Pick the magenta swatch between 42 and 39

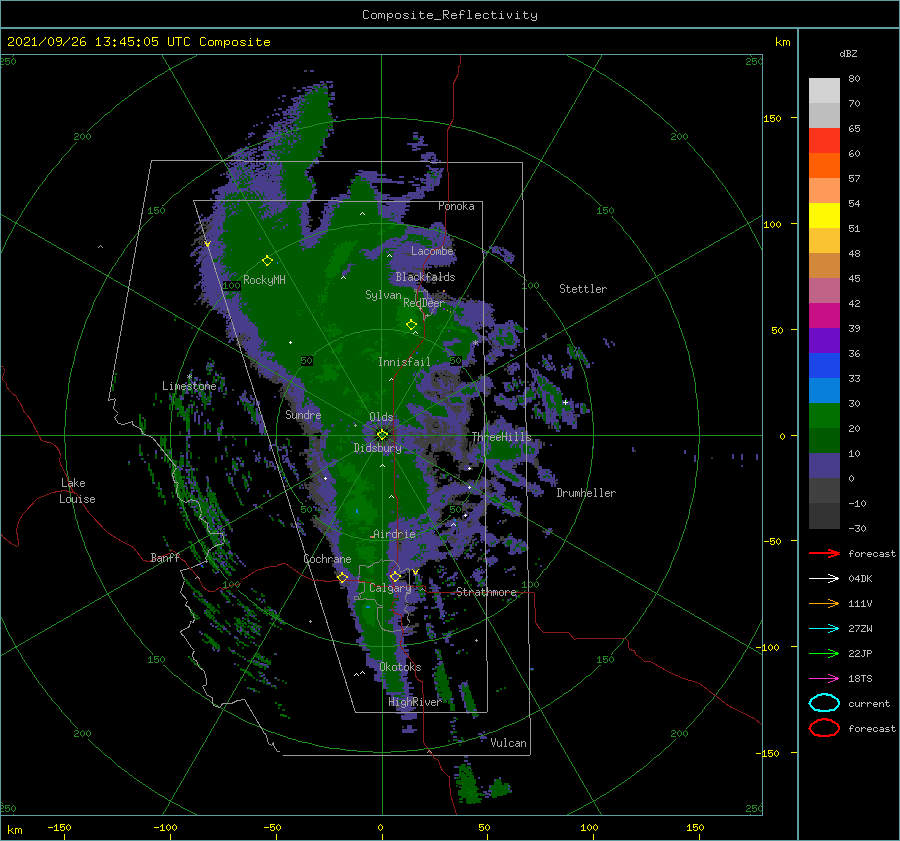point(824,316)
